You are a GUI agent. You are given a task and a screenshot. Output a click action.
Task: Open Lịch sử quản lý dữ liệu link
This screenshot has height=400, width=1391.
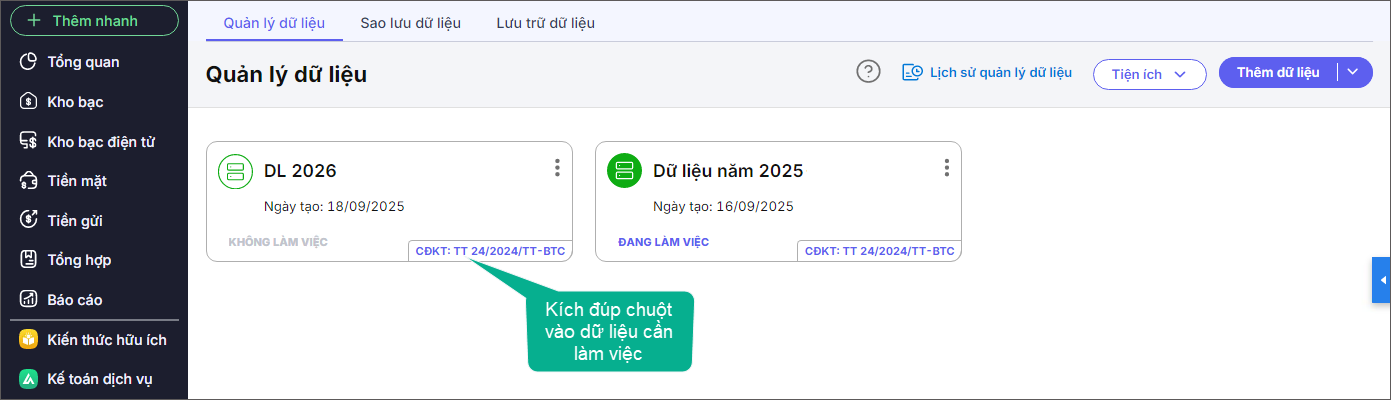(1001, 72)
